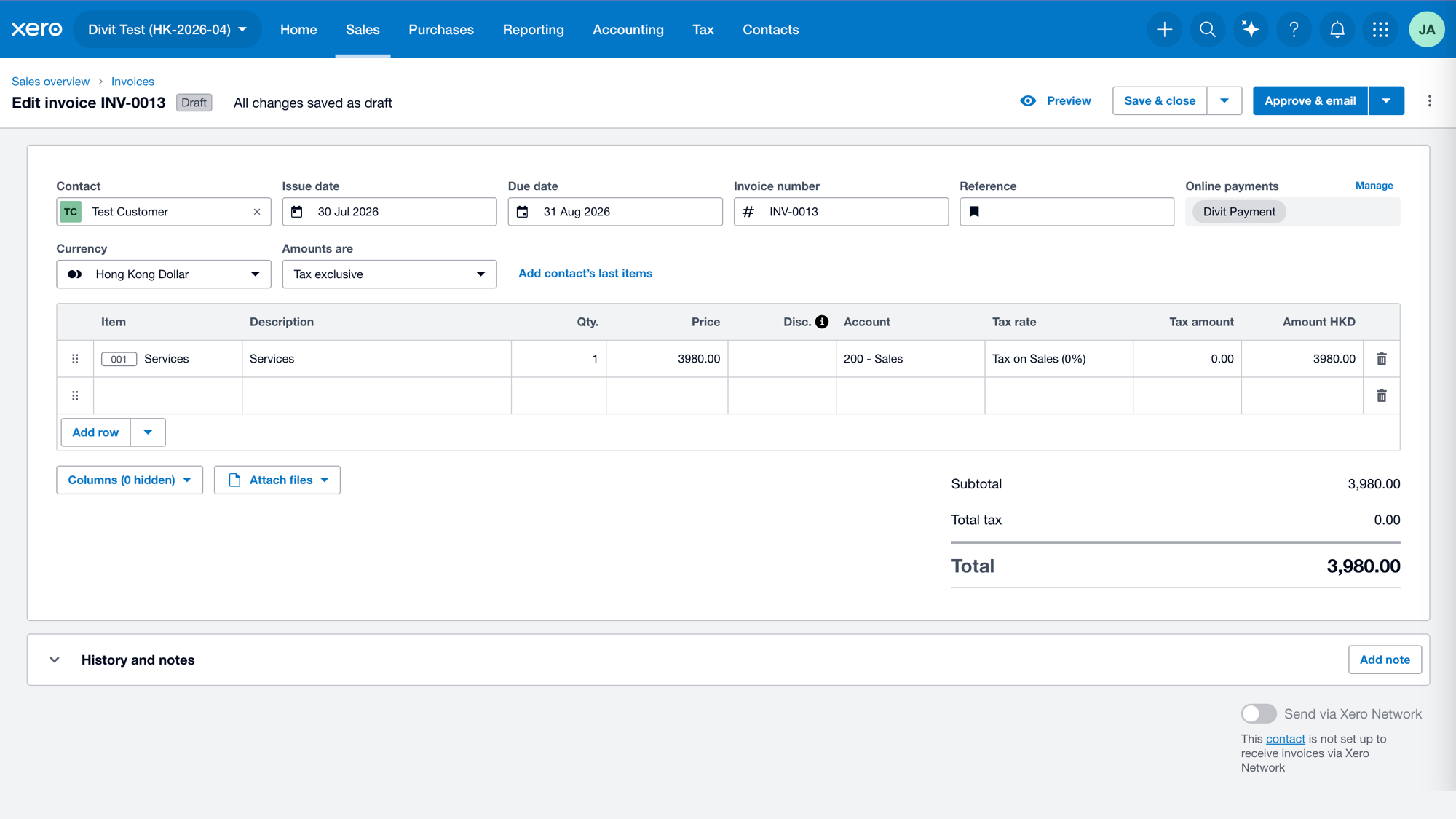Click the Add row button
The height and width of the screenshot is (819, 1456).
pos(95,432)
